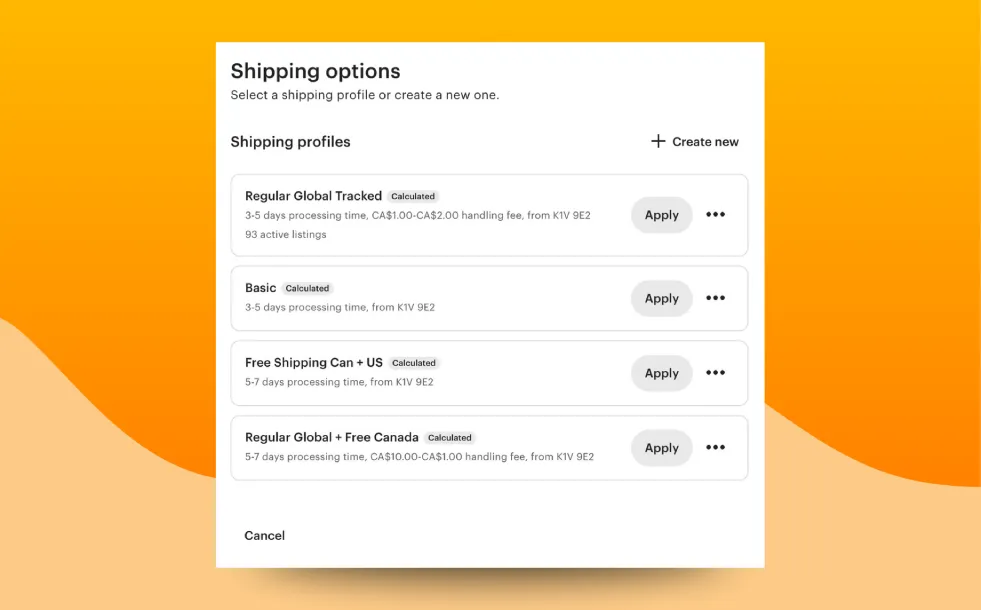
Task: Select the Free Shipping Can + US title
Action: [x=313, y=363]
